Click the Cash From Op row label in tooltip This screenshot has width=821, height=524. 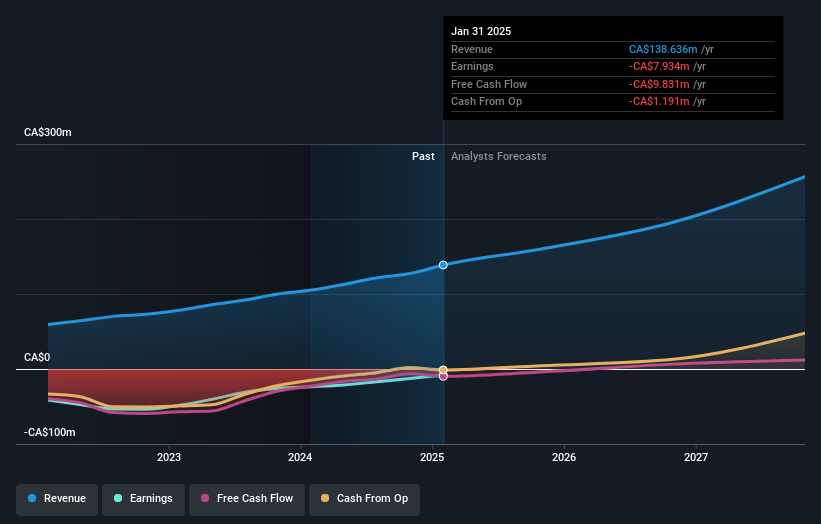coord(486,102)
